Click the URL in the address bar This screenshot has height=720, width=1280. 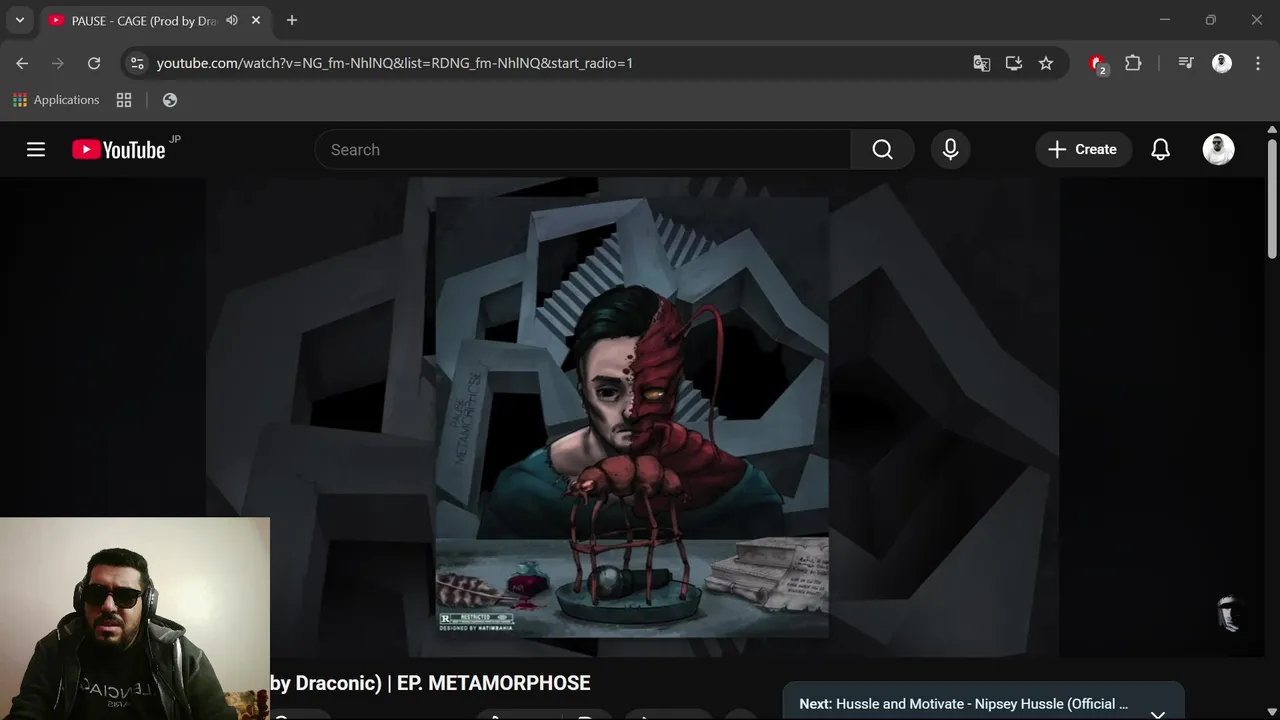395,63
